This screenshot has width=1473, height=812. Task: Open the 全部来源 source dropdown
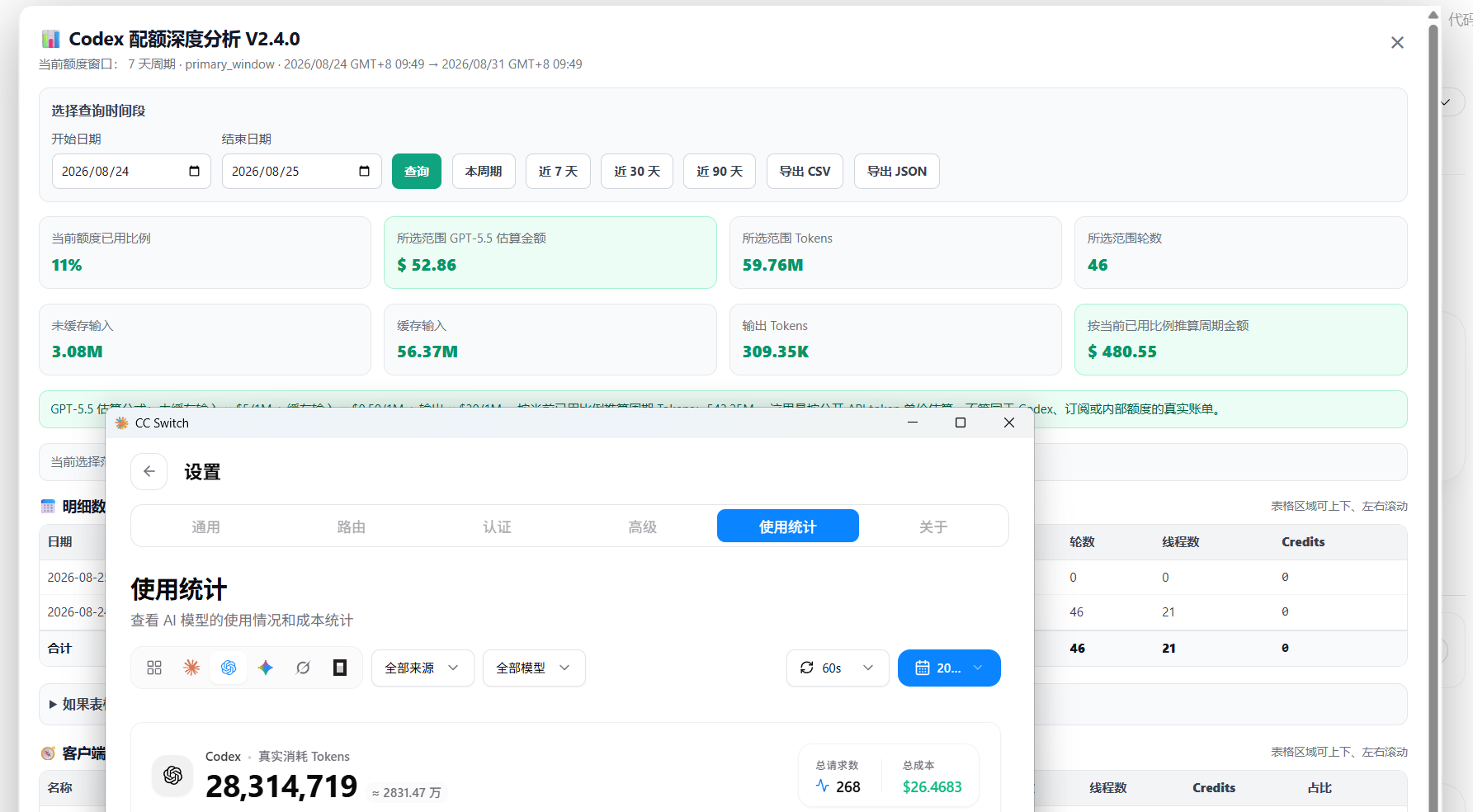coord(423,668)
